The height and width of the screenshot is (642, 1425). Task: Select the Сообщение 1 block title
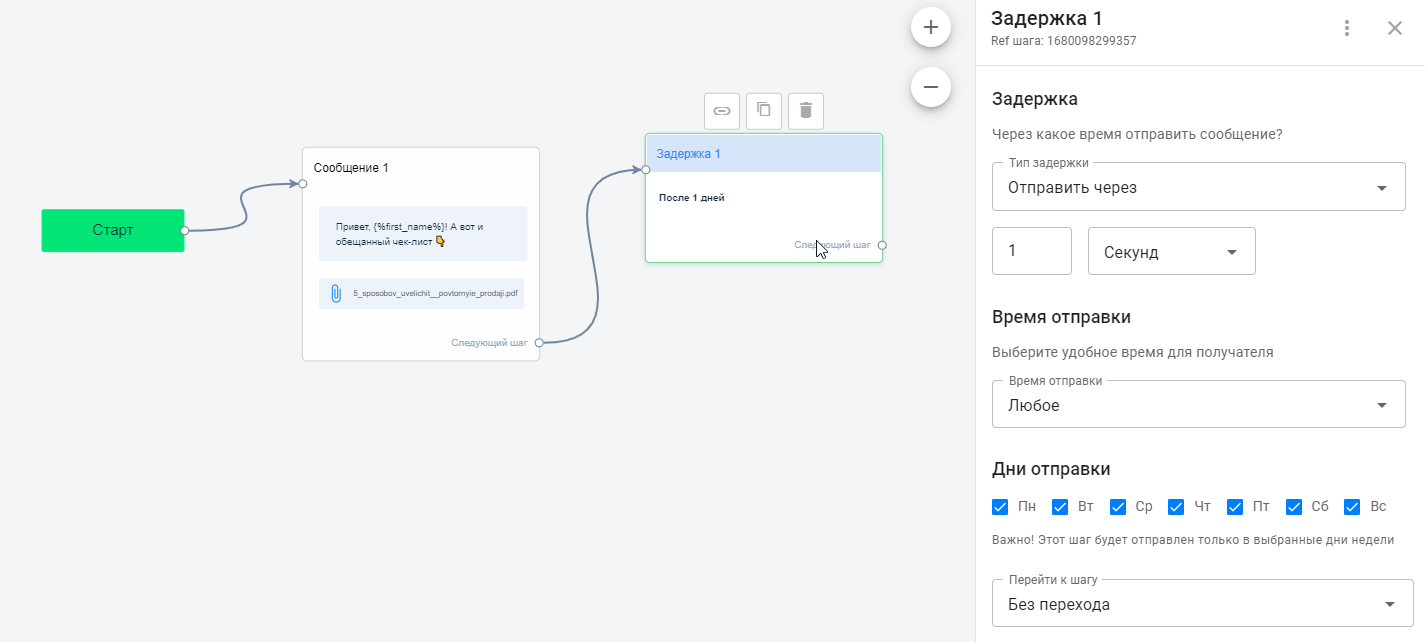pyautogui.click(x=351, y=168)
